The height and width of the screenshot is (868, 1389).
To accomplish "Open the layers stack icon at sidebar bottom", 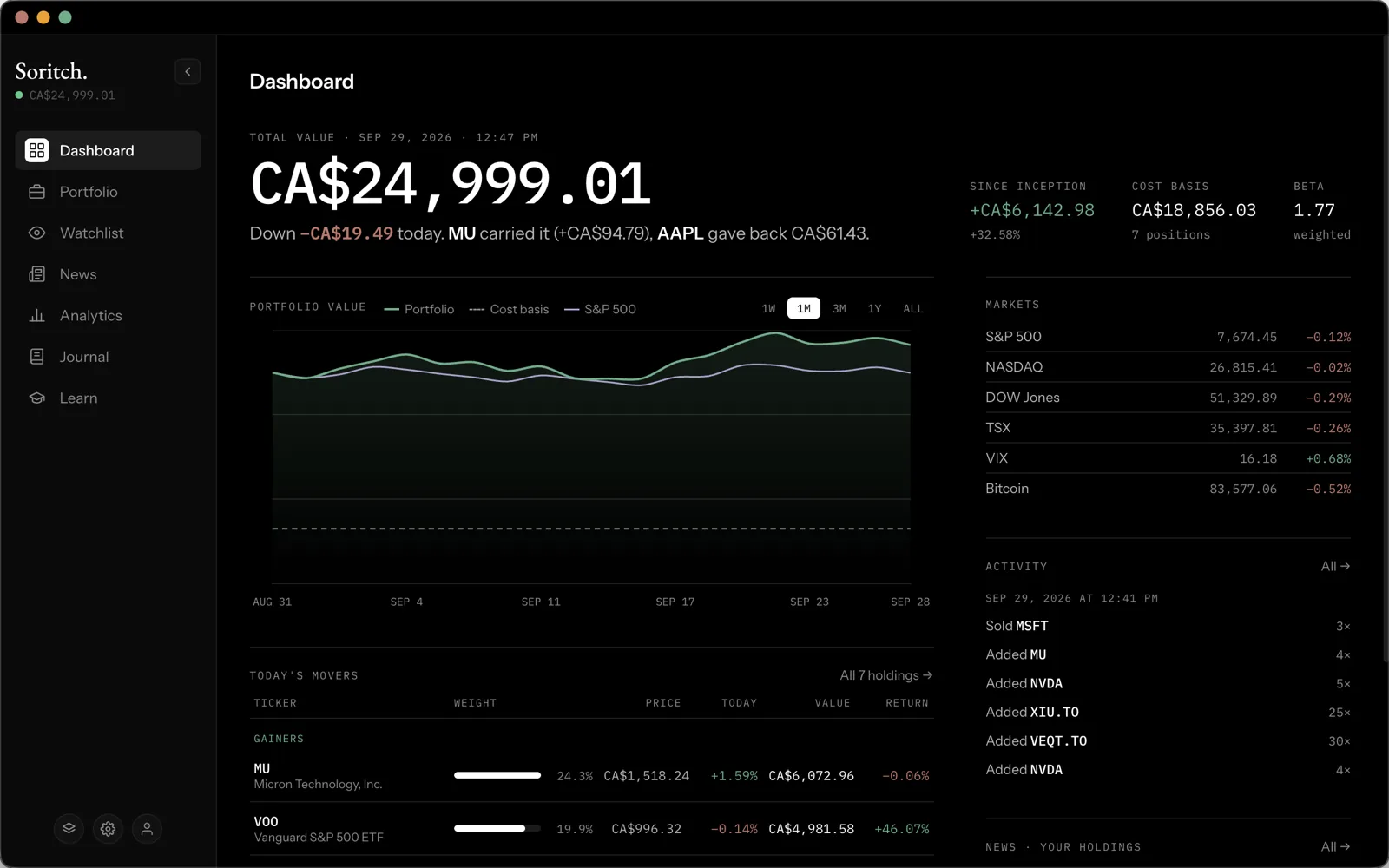I will (69, 829).
